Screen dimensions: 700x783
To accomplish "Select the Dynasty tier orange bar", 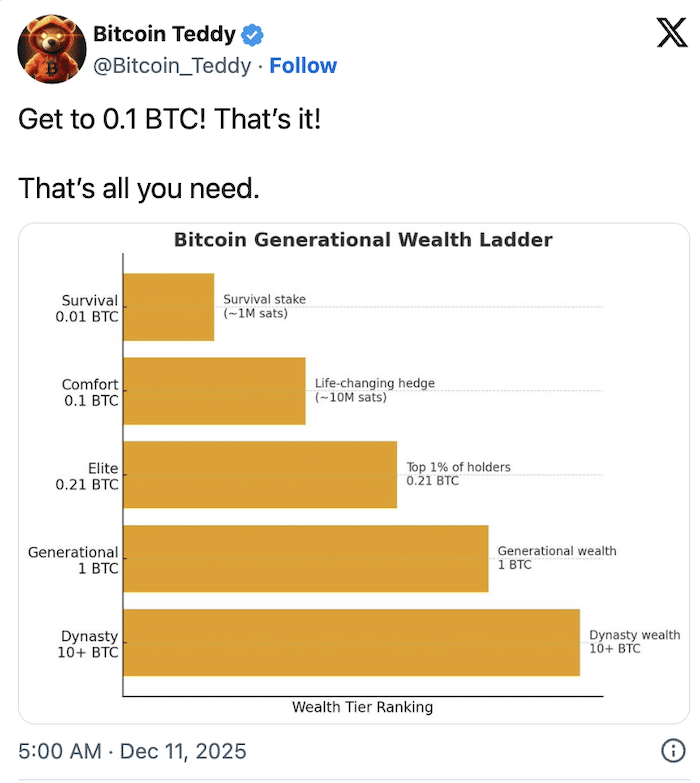I will (x=351, y=642).
